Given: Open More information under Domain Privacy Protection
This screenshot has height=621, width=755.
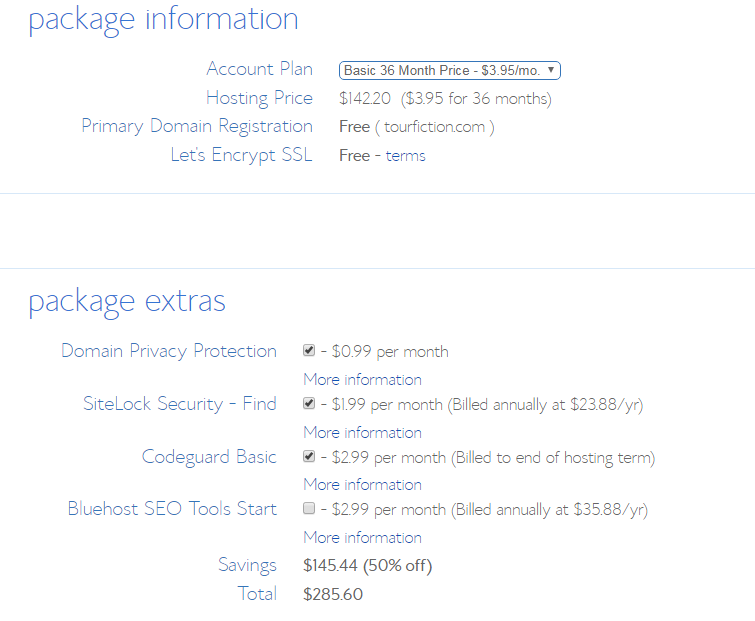Looking at the screenshot, I should tap(362, 379).
